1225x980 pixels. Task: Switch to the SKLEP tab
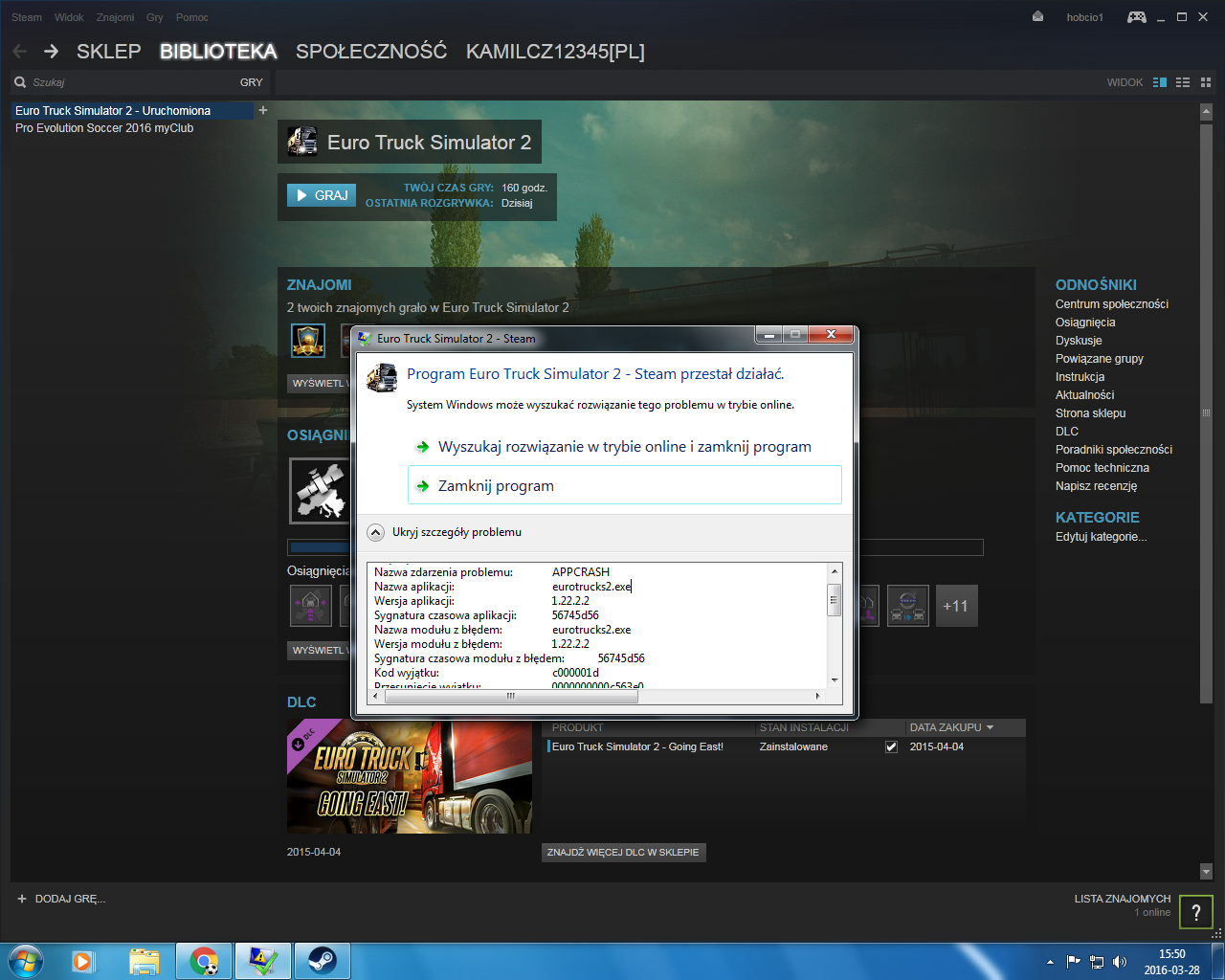109,52
